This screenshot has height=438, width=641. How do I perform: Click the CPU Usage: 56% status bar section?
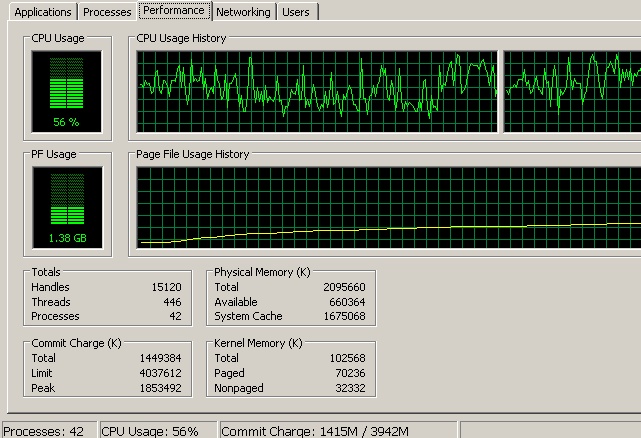(x=157, y=431)
